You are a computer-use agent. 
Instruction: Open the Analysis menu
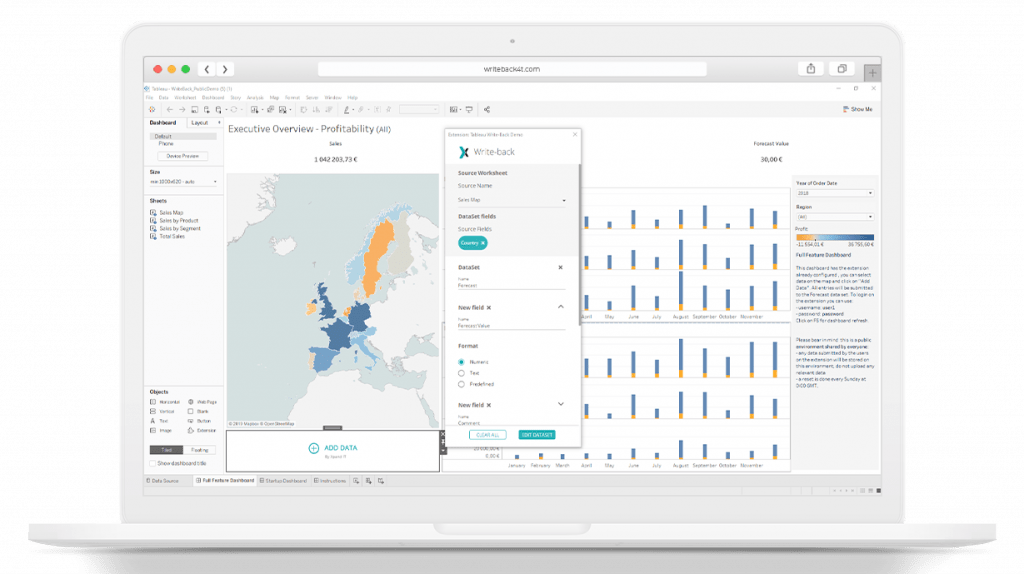[x=255, y=97]
